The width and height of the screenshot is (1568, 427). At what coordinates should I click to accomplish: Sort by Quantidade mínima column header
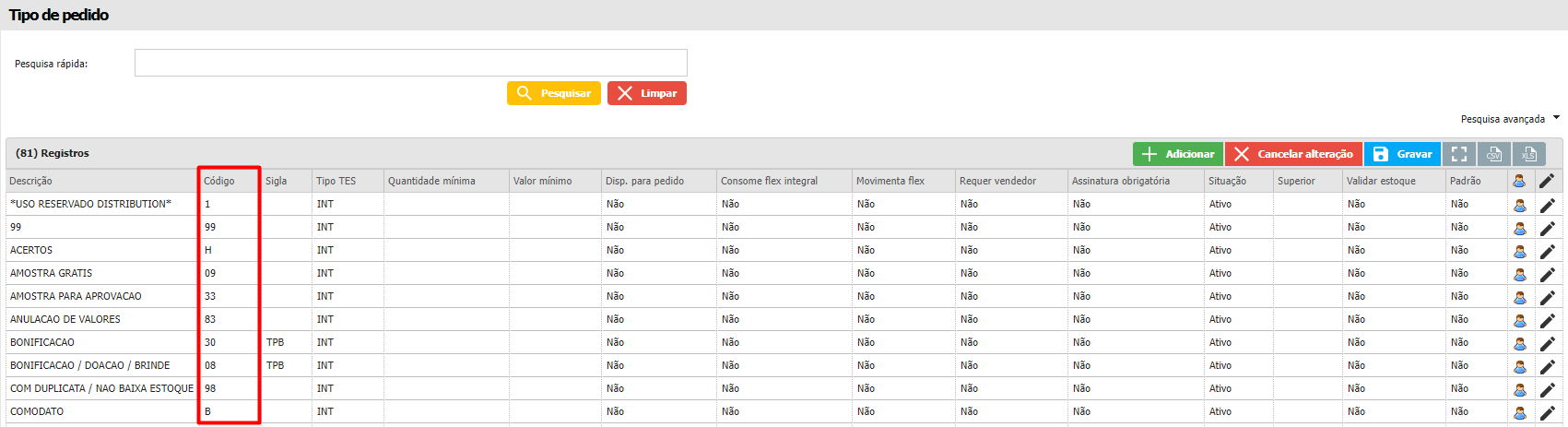click(x=431, y=181)
